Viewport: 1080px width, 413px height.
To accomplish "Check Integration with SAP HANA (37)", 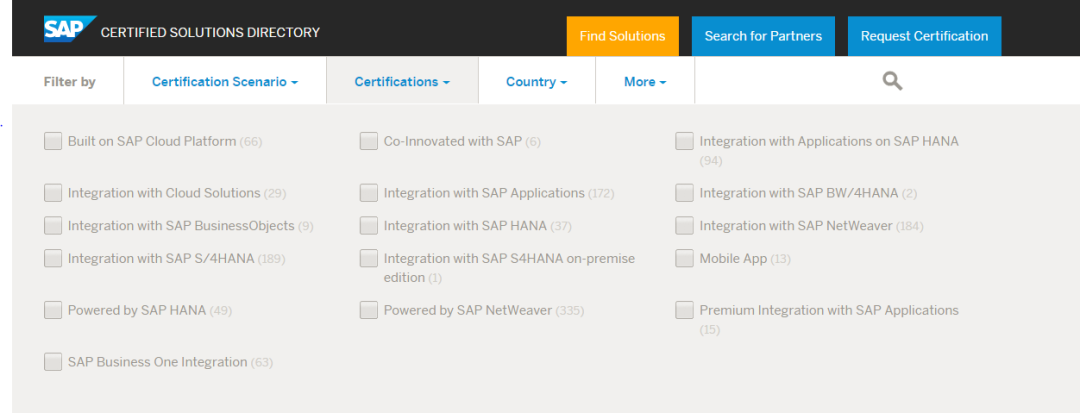I will coord(368,226).
